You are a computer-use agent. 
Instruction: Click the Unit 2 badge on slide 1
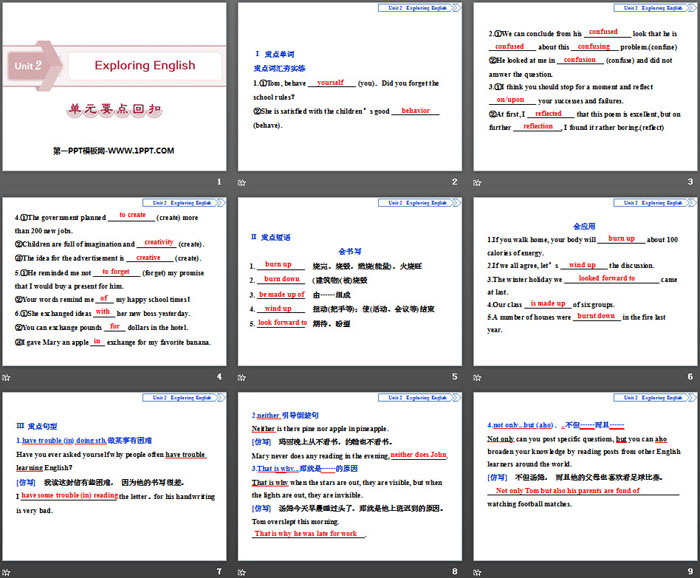click(x=28, y=66)
